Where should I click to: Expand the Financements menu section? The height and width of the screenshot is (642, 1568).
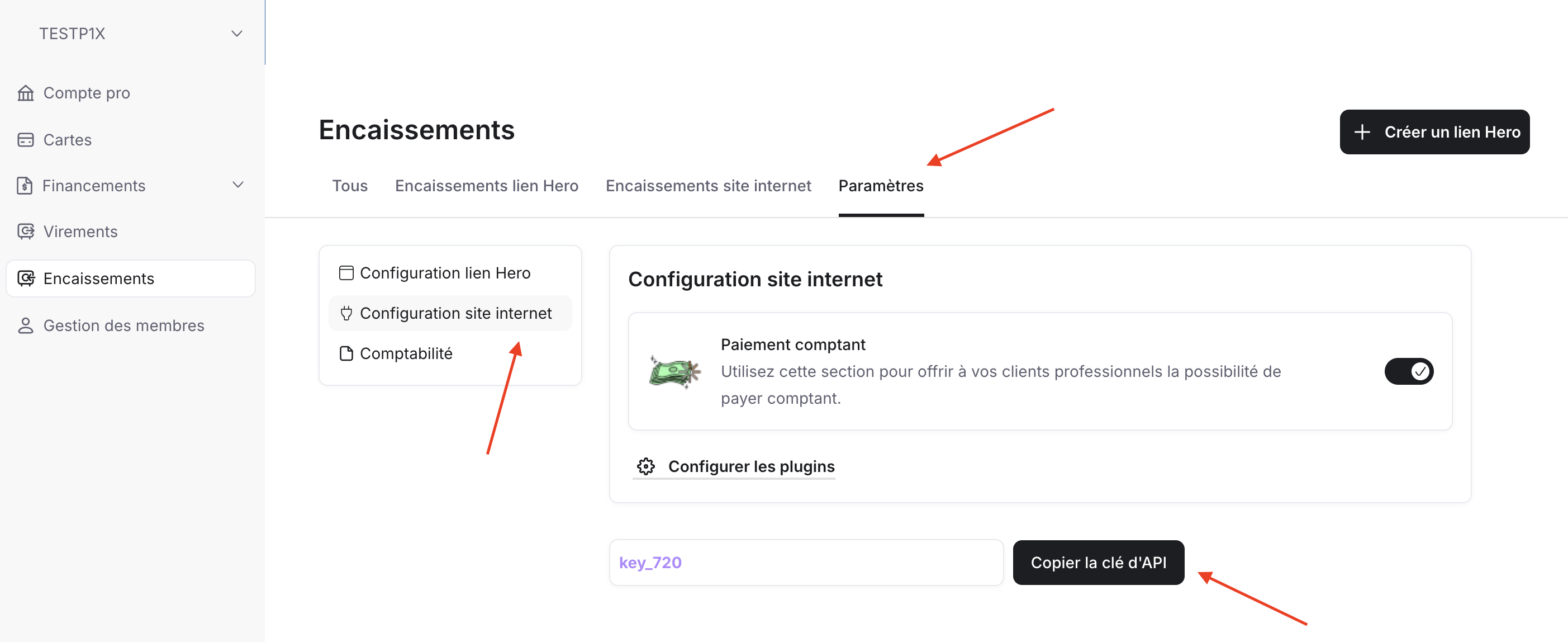(238, 185)
